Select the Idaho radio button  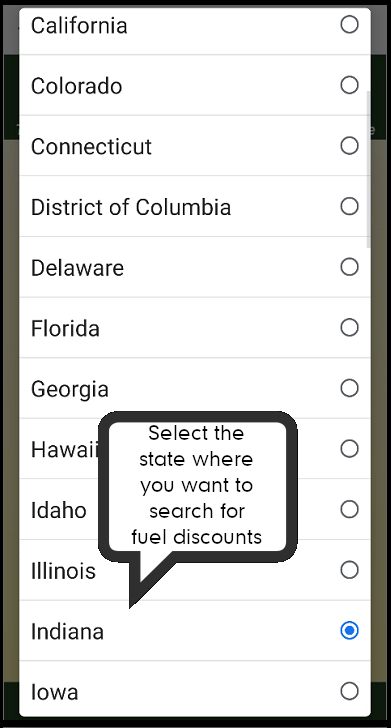349,510
